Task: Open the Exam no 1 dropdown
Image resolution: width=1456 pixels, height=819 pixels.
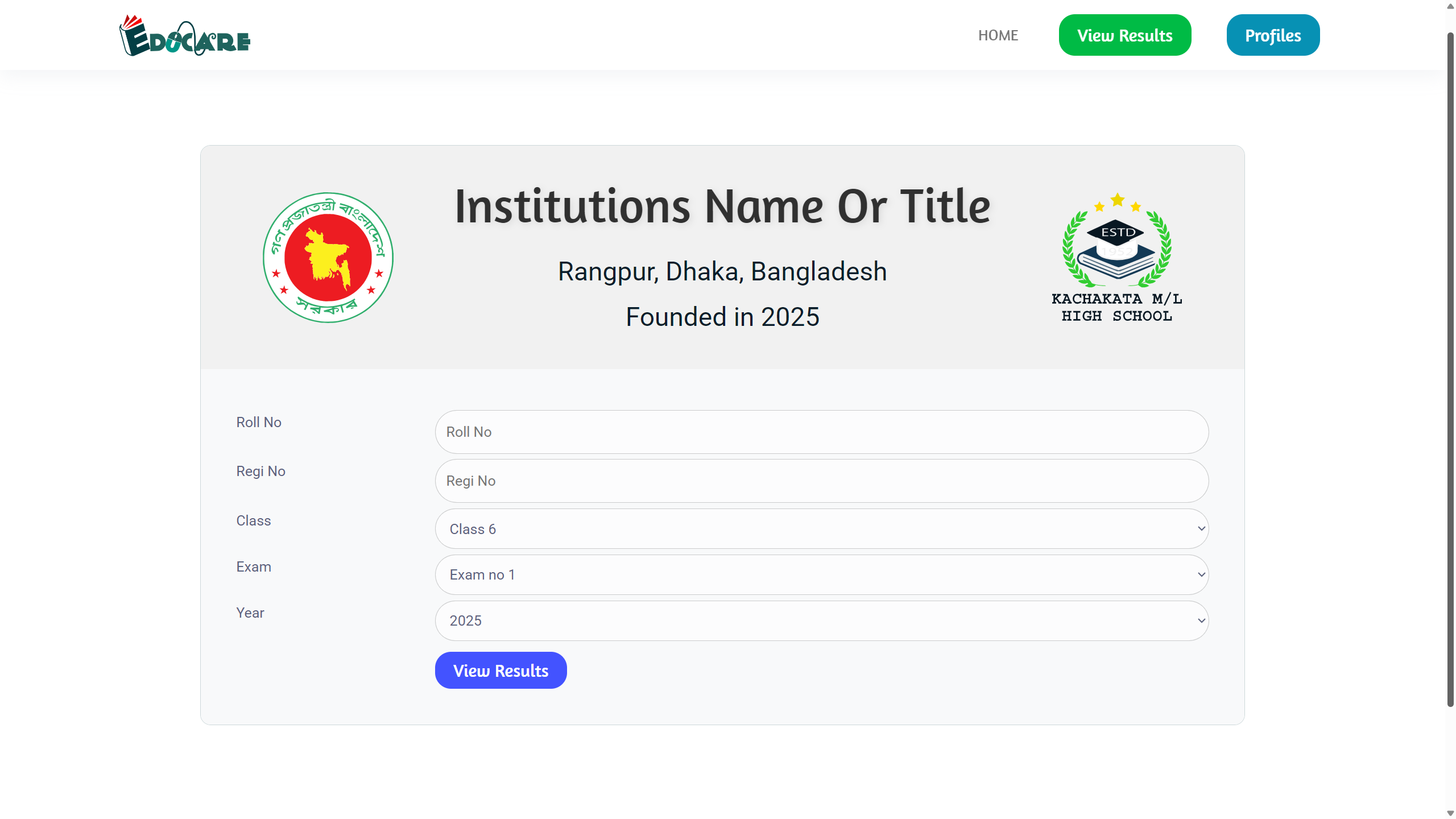Action: pyautogui.click(x=822, y=574)
